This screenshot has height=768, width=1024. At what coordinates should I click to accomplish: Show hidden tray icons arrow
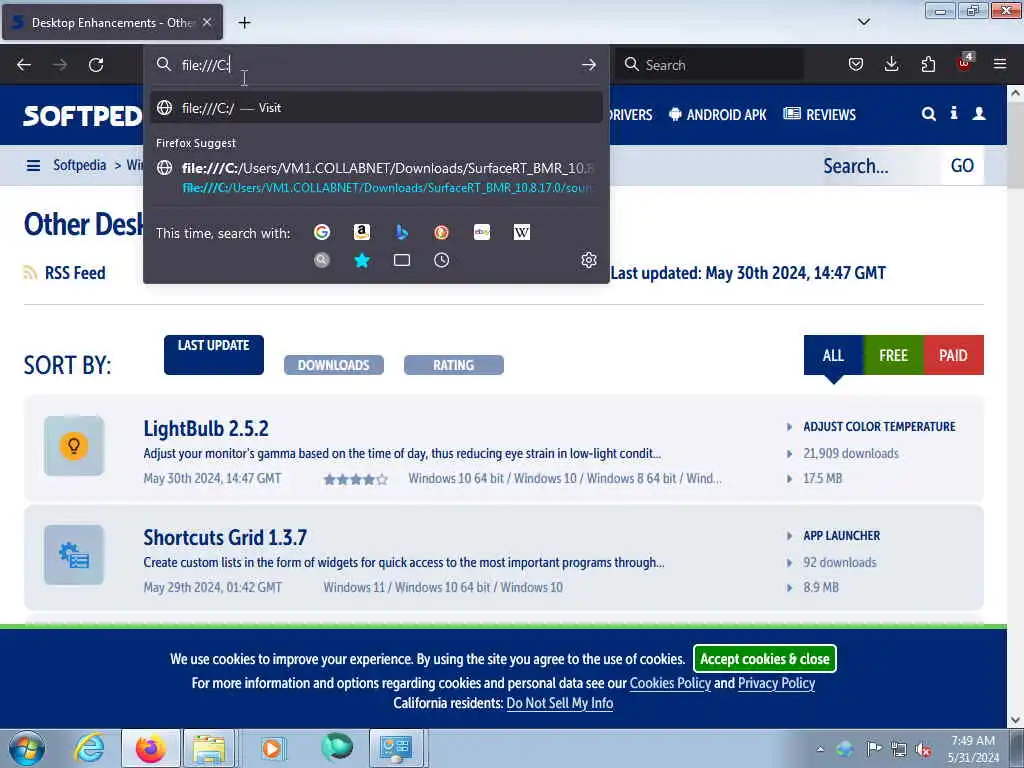click(820, 749)
